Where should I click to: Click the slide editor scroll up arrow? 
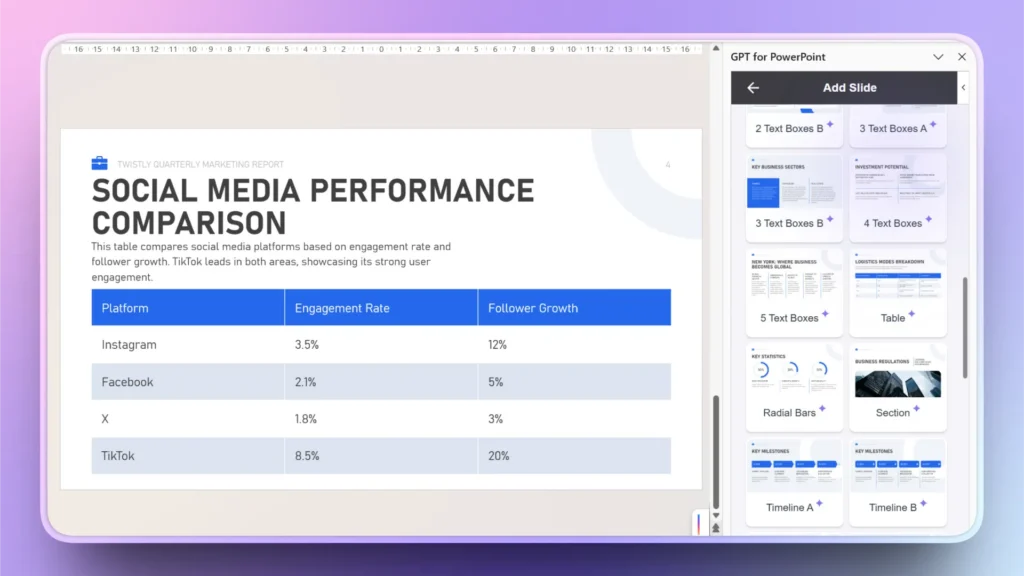[x=716, y=48]
